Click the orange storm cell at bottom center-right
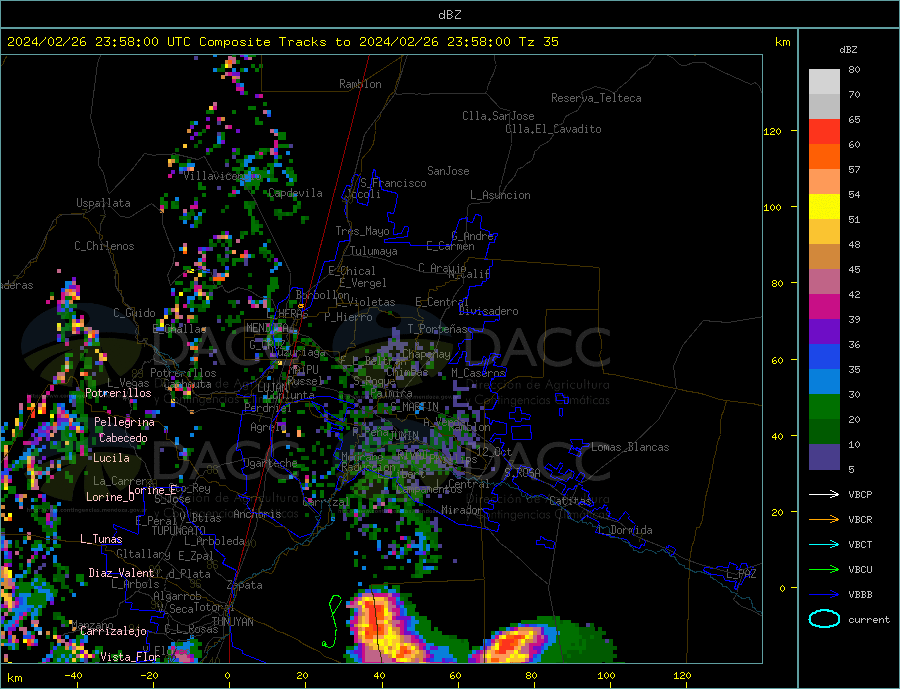 (x=513, y=644)
